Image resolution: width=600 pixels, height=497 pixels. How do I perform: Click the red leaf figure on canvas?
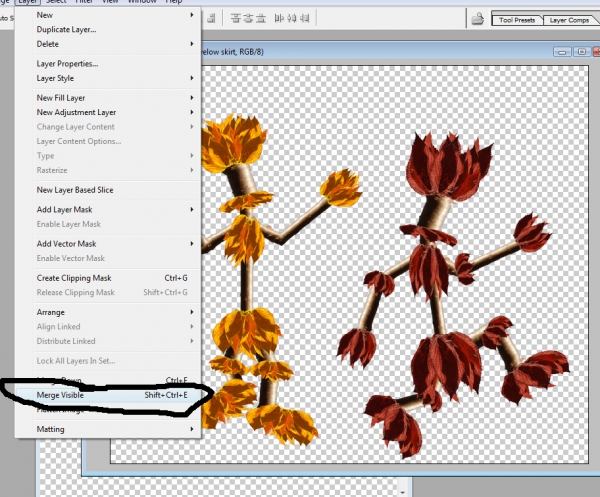(452, 295)
